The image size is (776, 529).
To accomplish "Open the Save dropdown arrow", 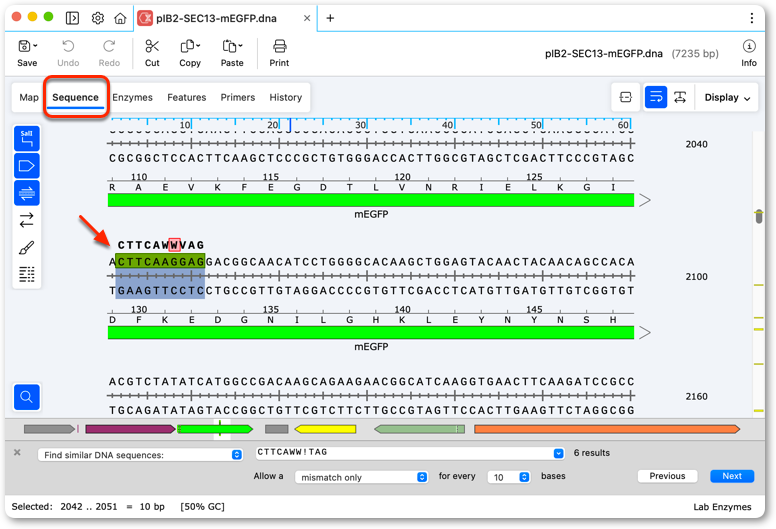I will (x=35, y=46).
